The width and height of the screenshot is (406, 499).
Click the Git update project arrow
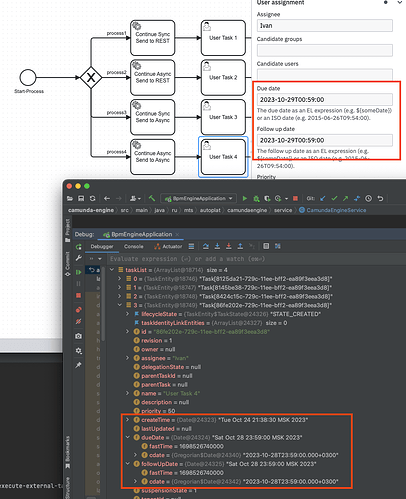coord(323,198)
